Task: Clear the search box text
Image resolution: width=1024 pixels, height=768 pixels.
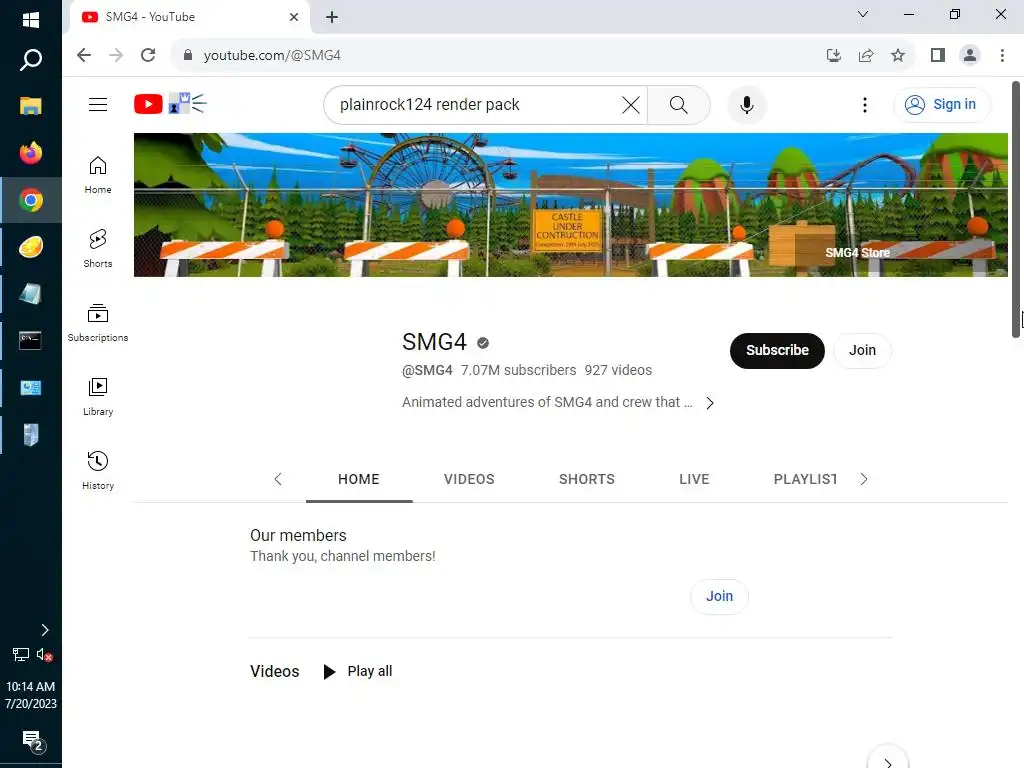Action: 631,104
